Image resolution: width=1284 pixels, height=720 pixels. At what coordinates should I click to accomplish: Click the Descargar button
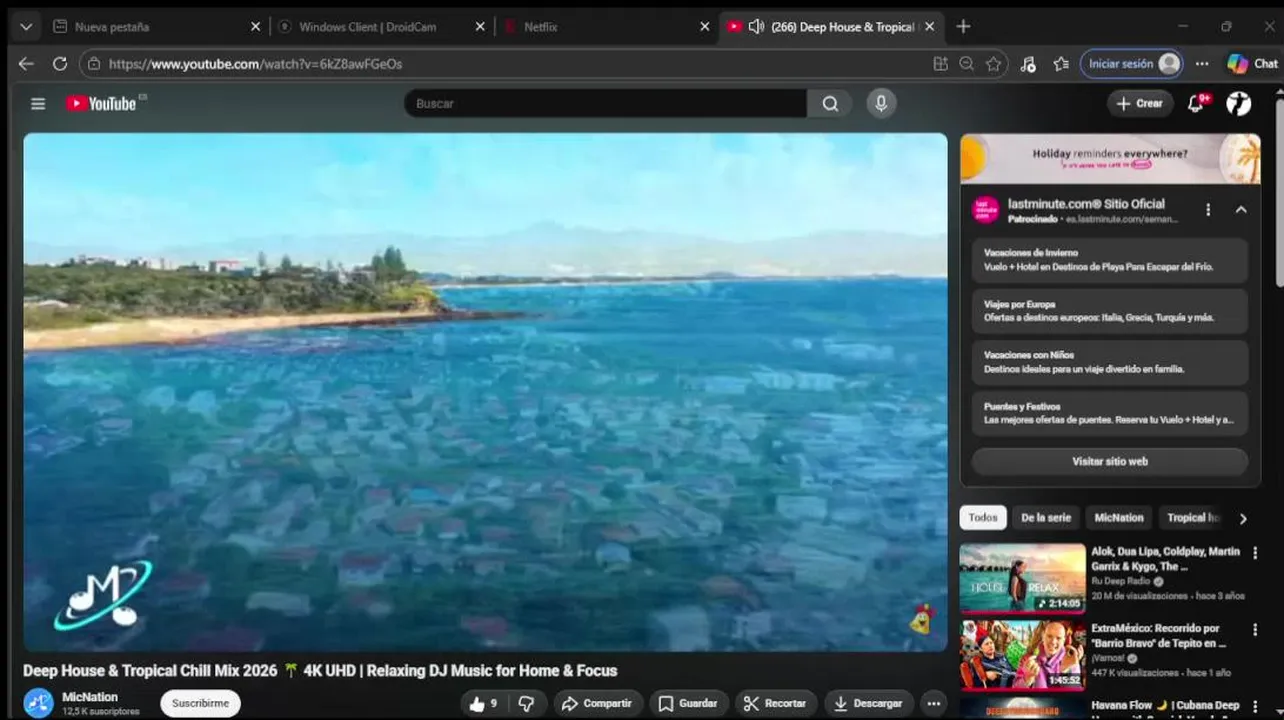[x=869, y=704]
